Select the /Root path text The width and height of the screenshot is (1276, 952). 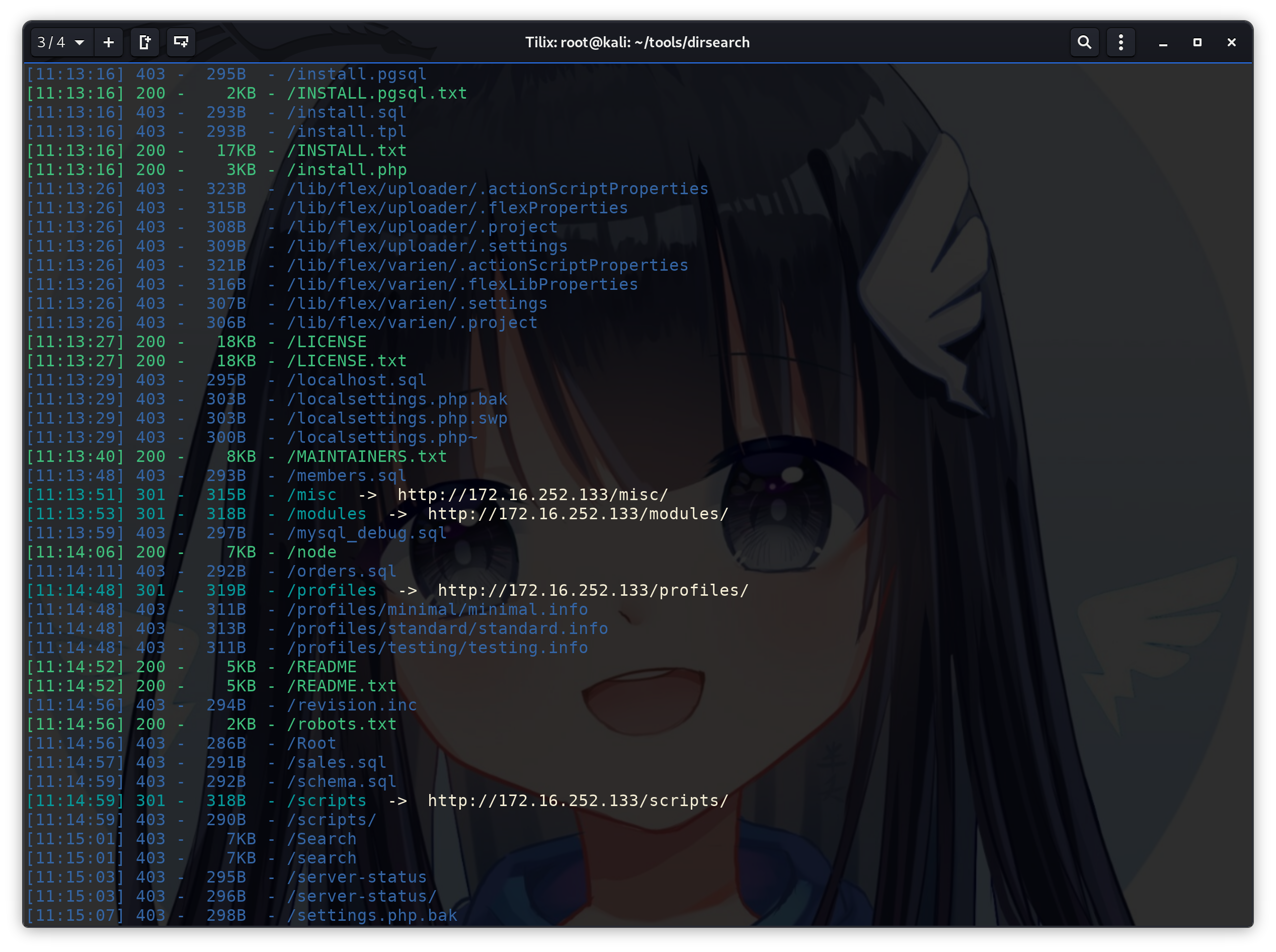point(311,743)
